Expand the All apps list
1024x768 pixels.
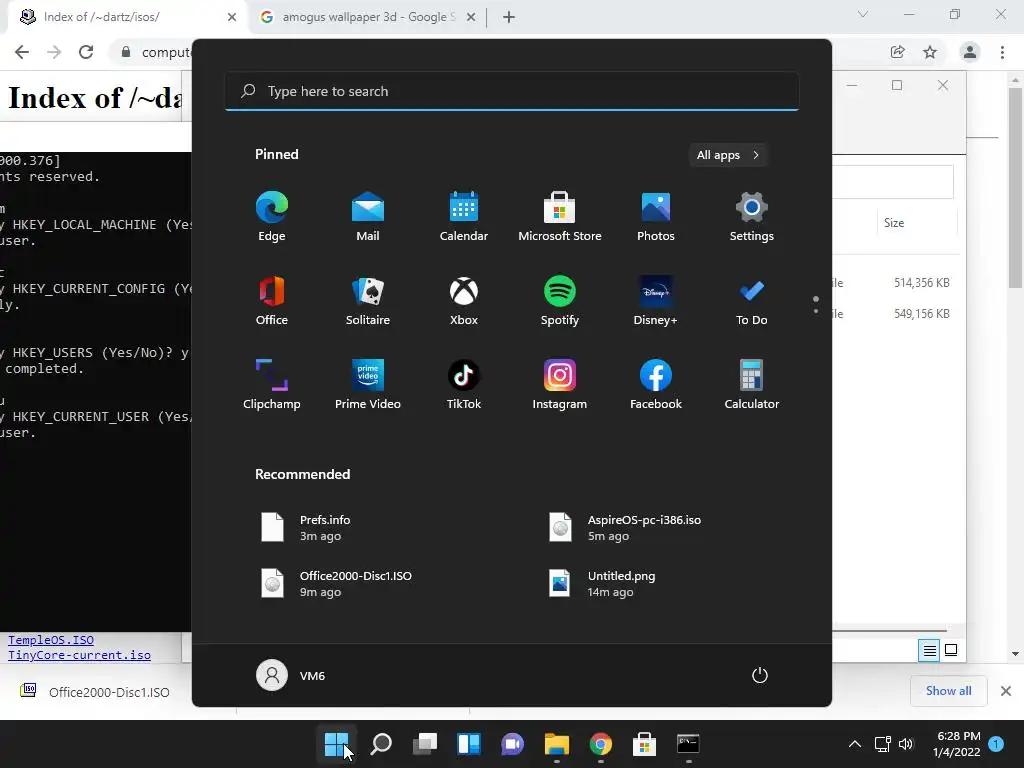click(x=728, y=155)
